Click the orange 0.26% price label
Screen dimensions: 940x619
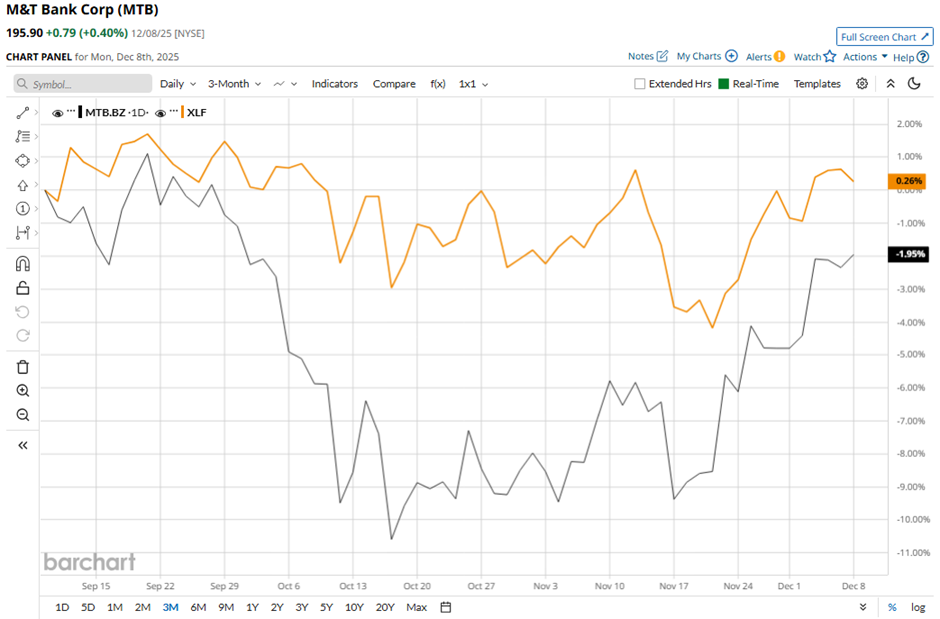click(x=907, y=180)
